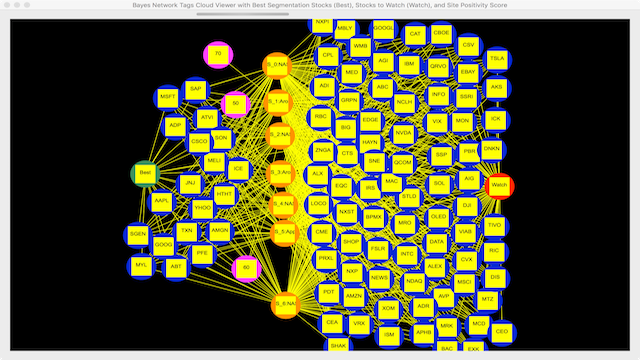Select the CSCO stock node
This screenshot has width=640, height=360.
tap(199, 142)
